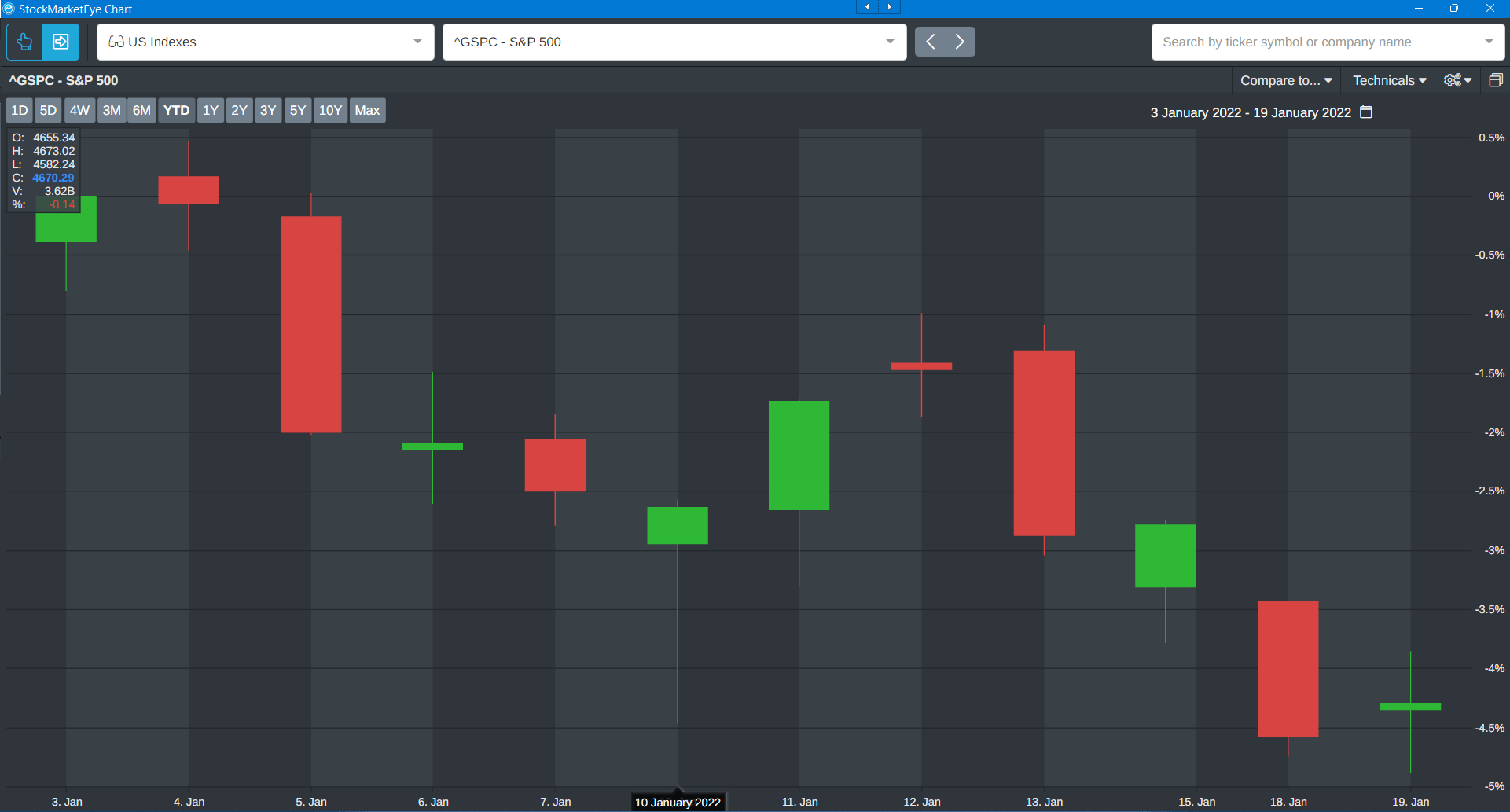The height and width of the screenshot is (812, 1510).
Task: Click the small left arrow in title bar
Action: (x=867, y=7)
